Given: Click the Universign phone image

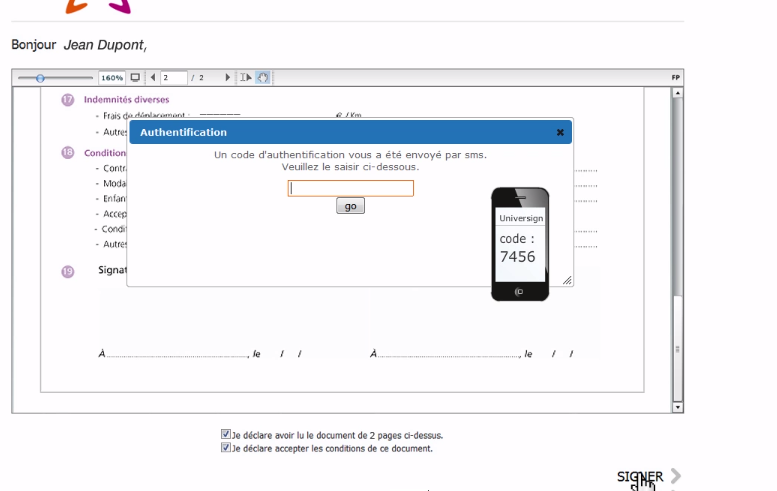Looking at the screenshot, I should point(520,244).
